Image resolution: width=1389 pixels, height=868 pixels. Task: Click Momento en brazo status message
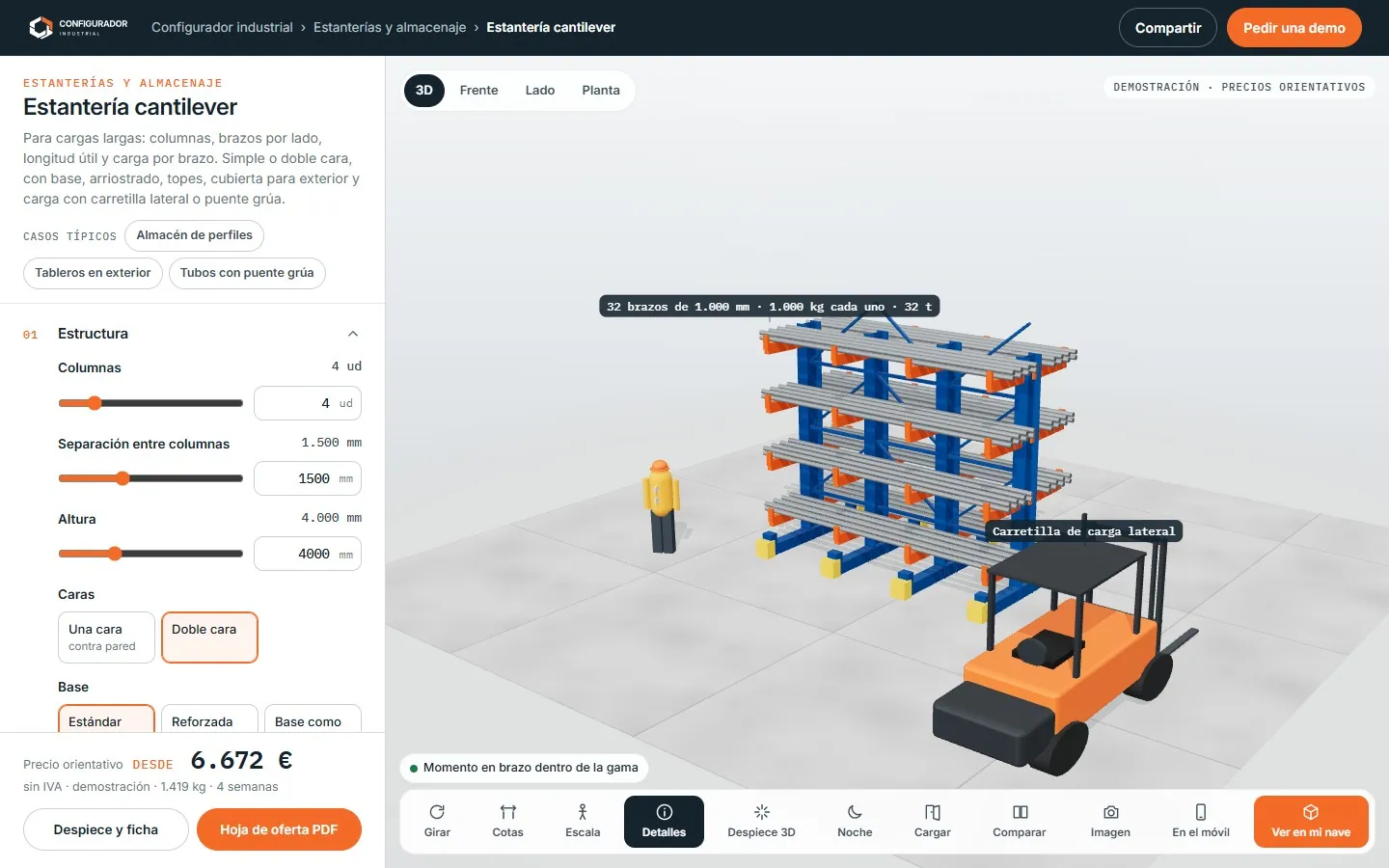pos(524,768)
